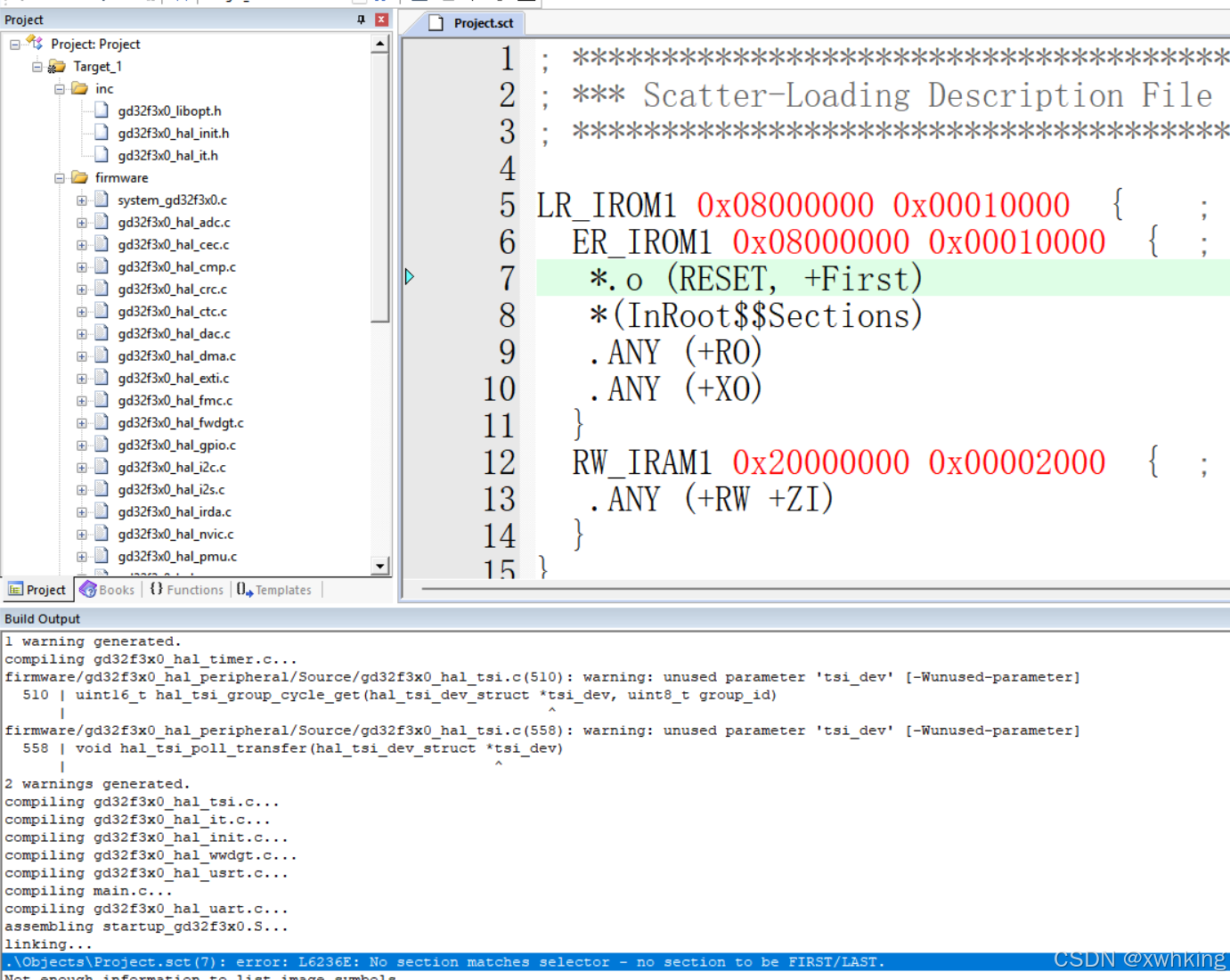1230x980 pixels.
Task: Collapse the inc folder group
Action: 60,89
